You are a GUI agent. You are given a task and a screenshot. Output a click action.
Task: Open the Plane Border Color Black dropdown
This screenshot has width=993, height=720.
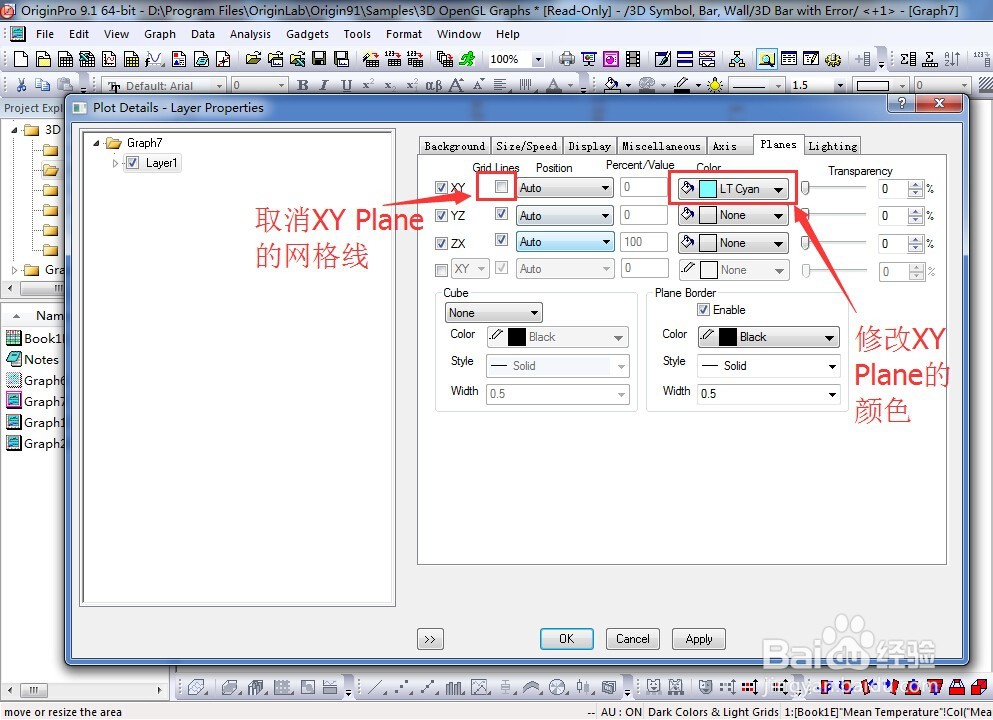(768, 337)
